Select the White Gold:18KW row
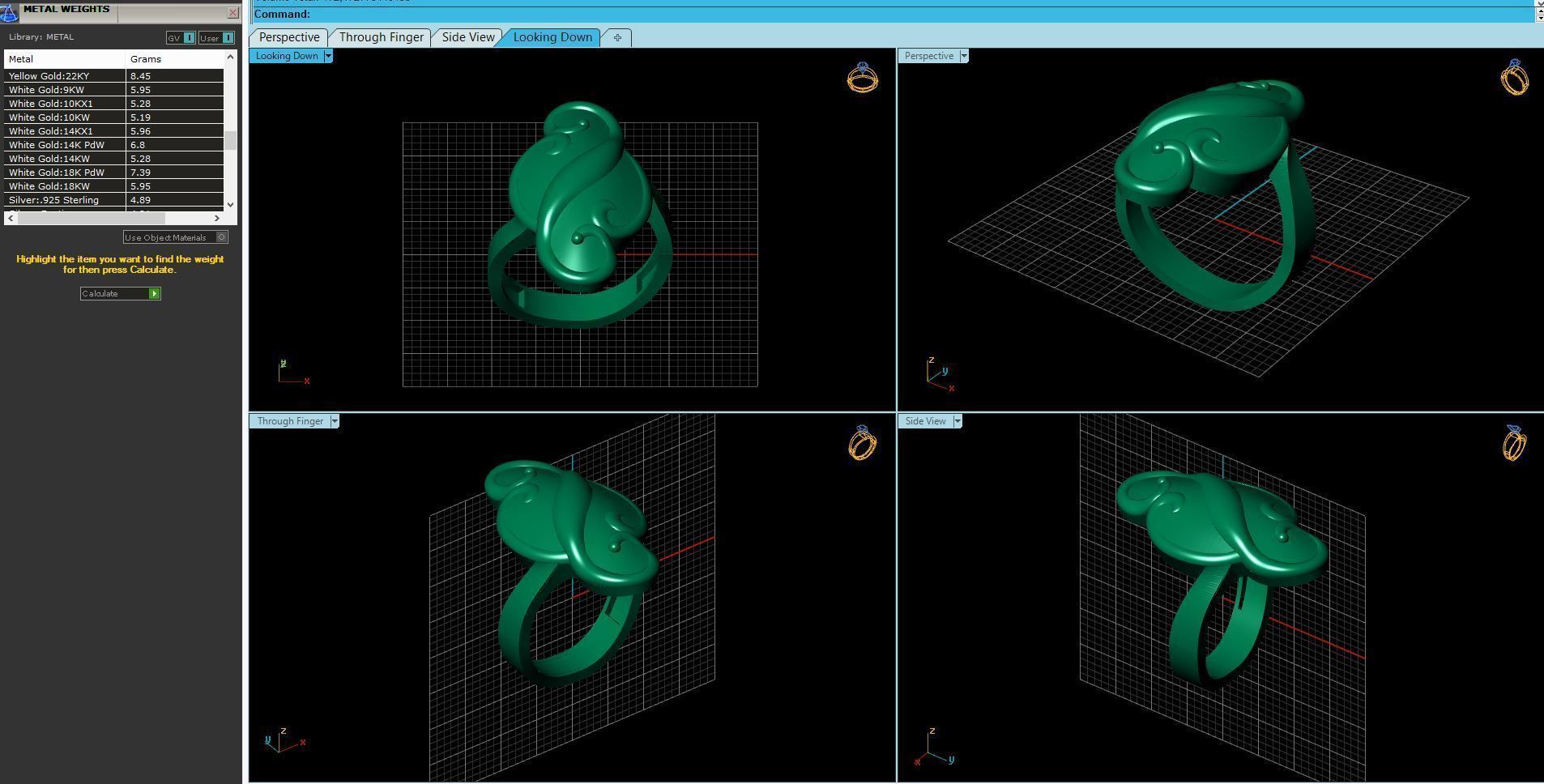 pyautogui.click(x=113, y=186)
